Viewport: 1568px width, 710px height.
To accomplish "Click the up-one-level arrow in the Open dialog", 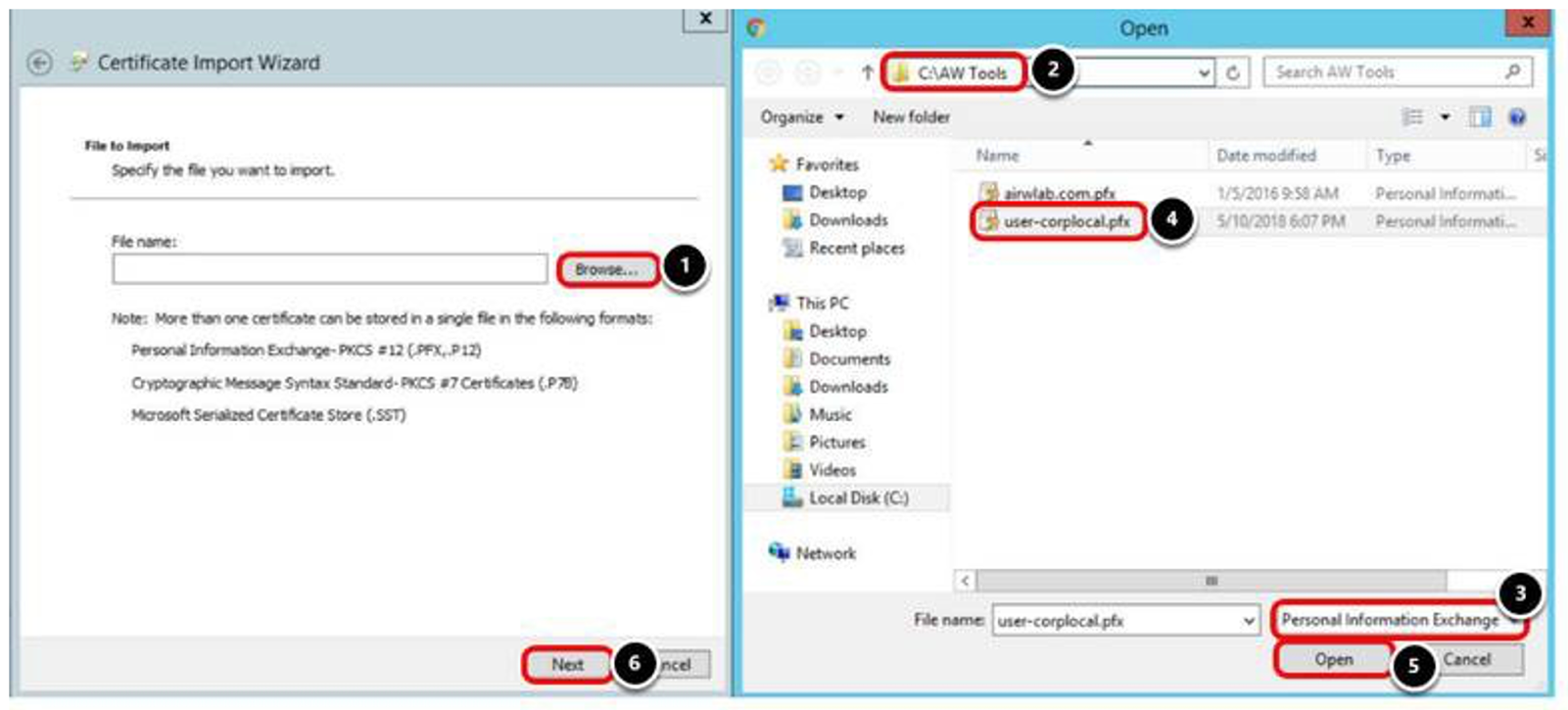I will coord(867,72).
